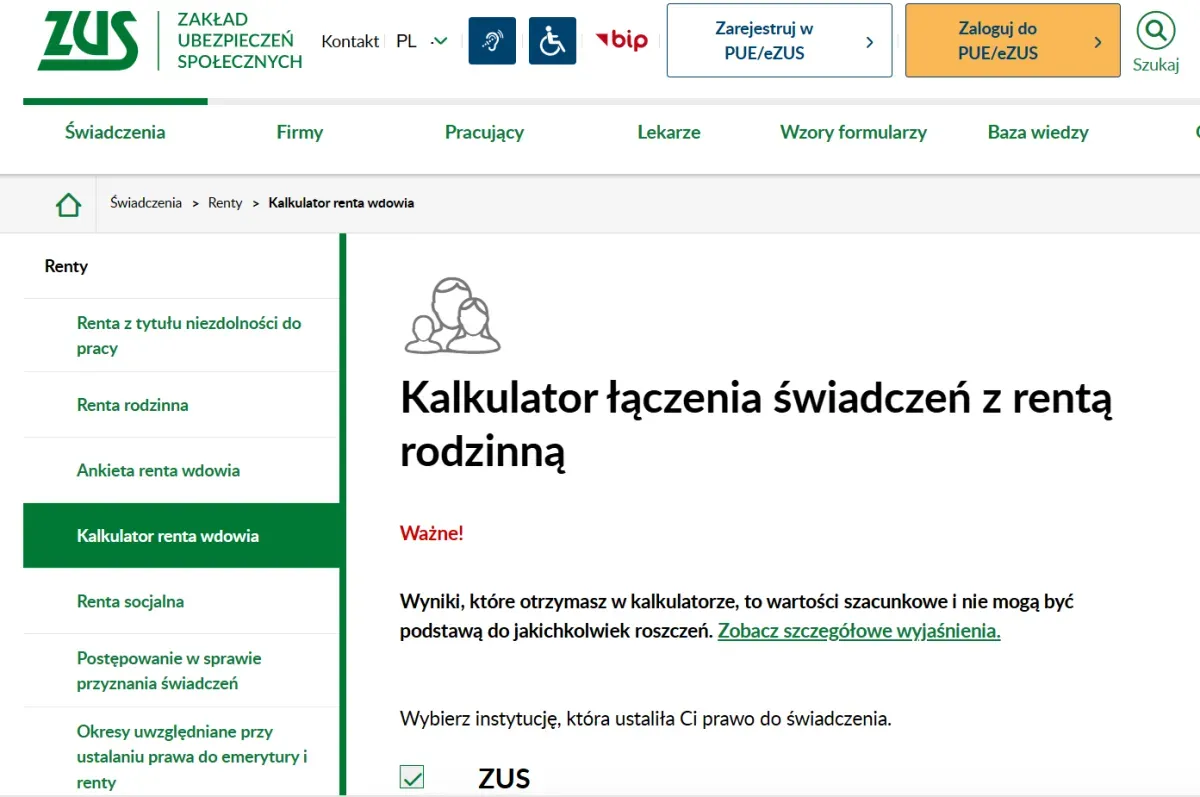Screen dimensions: 1200x797
Task: Open Zobacz szczegółowe wyjaśnienia link
Action: (x=858, y=631)
